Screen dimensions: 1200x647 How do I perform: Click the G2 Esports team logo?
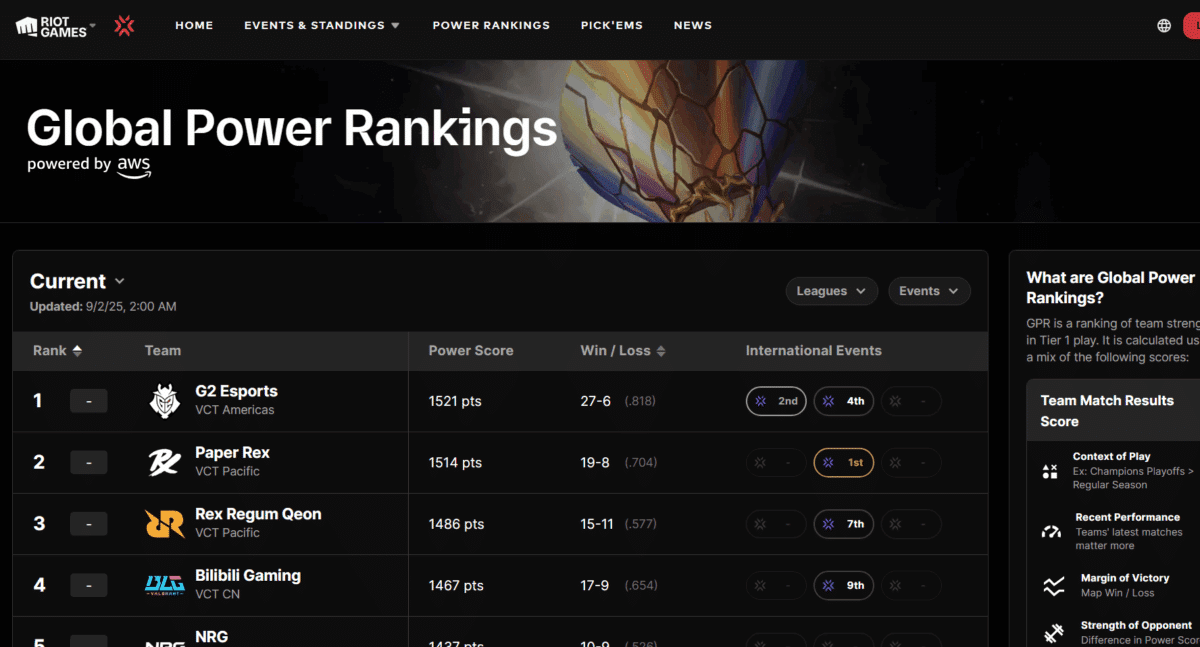[x=166, y=400]
